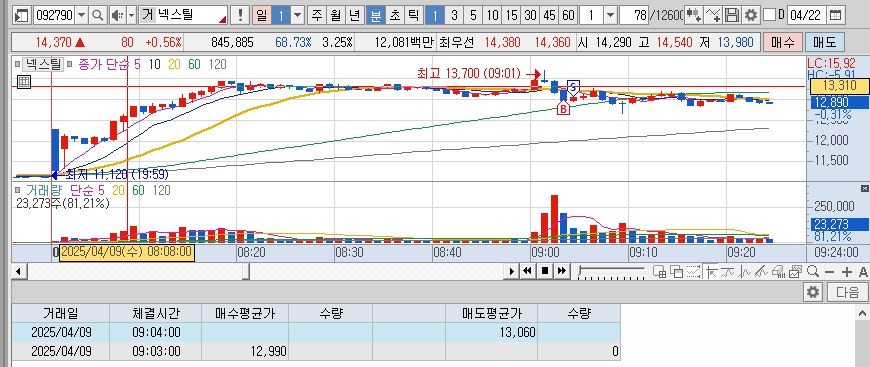
Task: Switch to 틱 (tick) chart period
Action: tap(413, 15)
